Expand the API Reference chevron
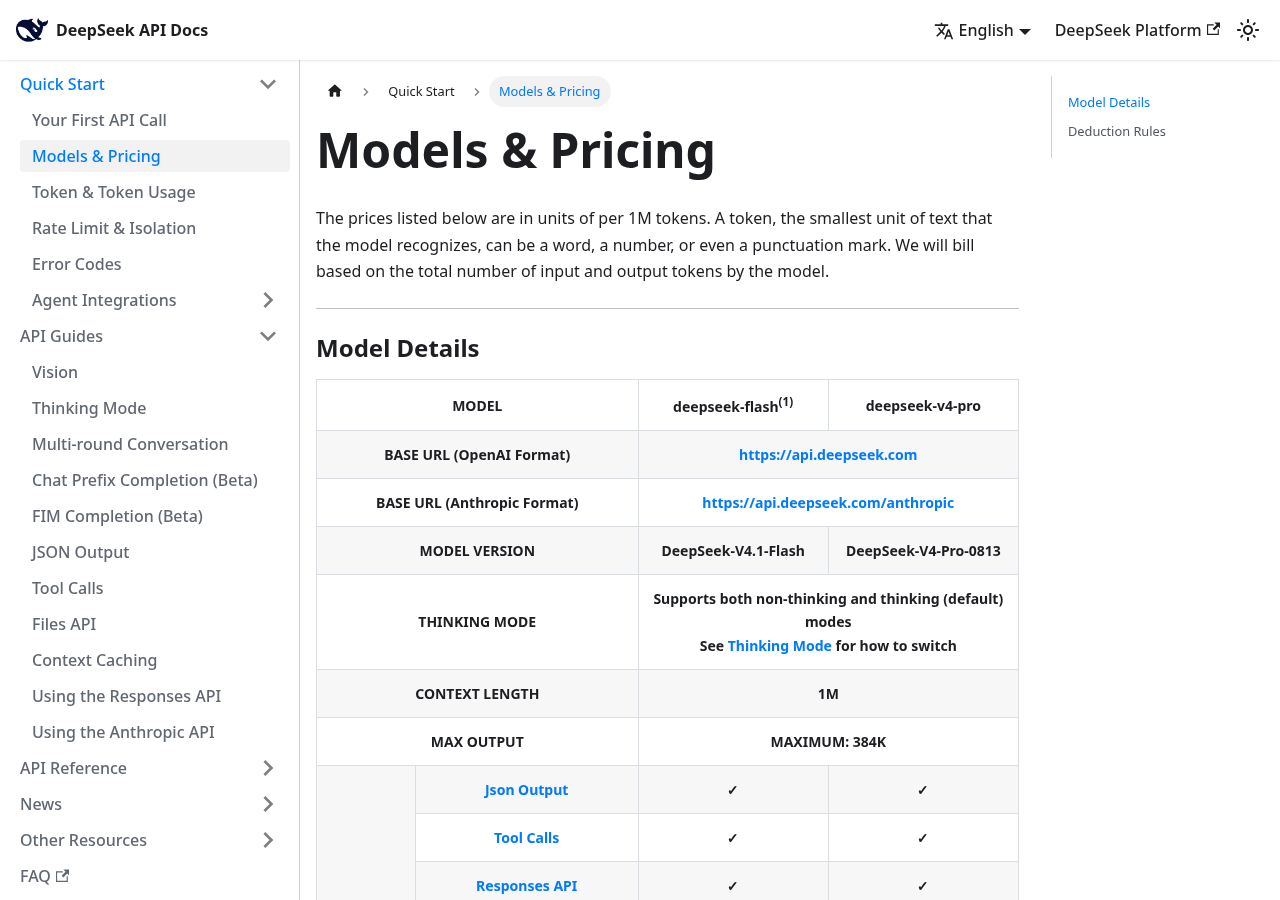 pyautogui.click(x=268, y=768)
